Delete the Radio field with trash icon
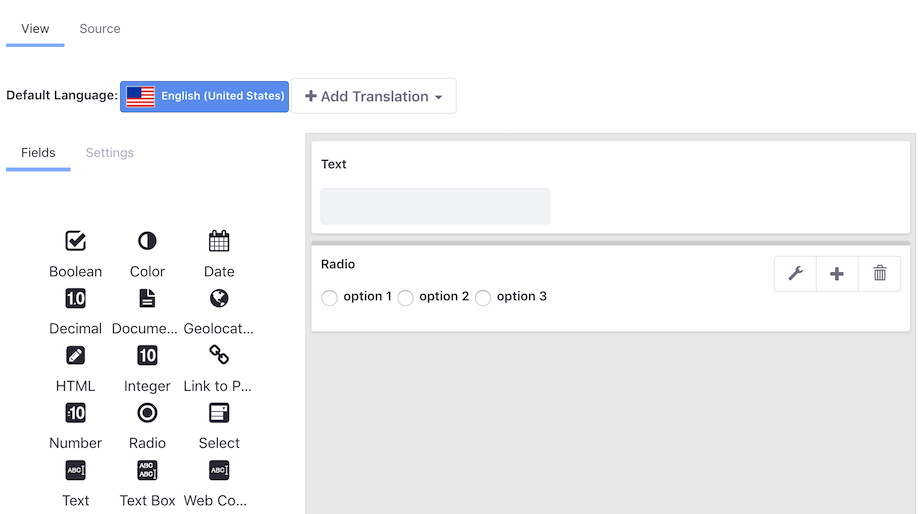The height and width of the screenshot is (514, 921). [879, 274]
